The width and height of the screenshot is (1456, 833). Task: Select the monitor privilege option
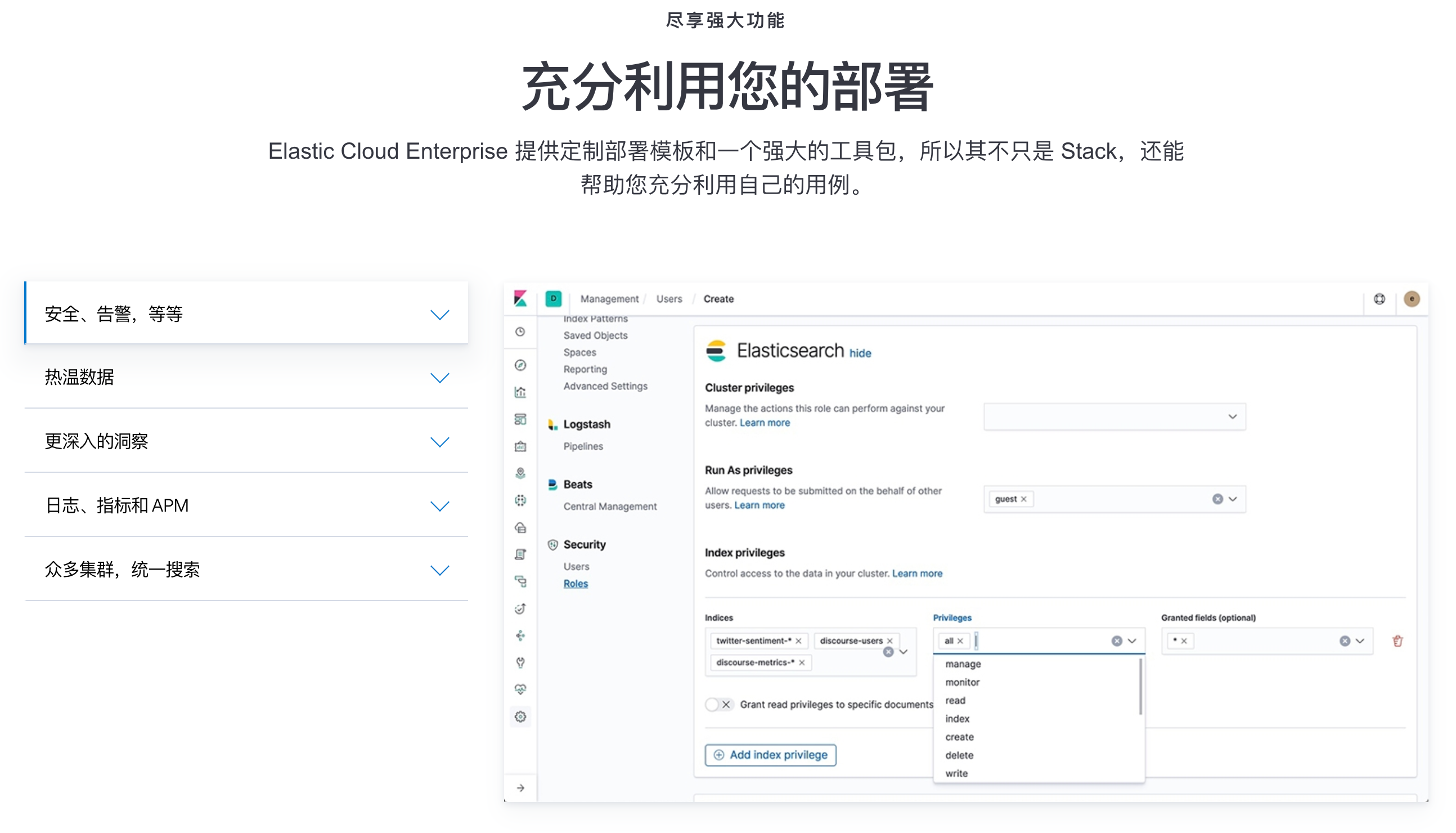tap(963, 683)
